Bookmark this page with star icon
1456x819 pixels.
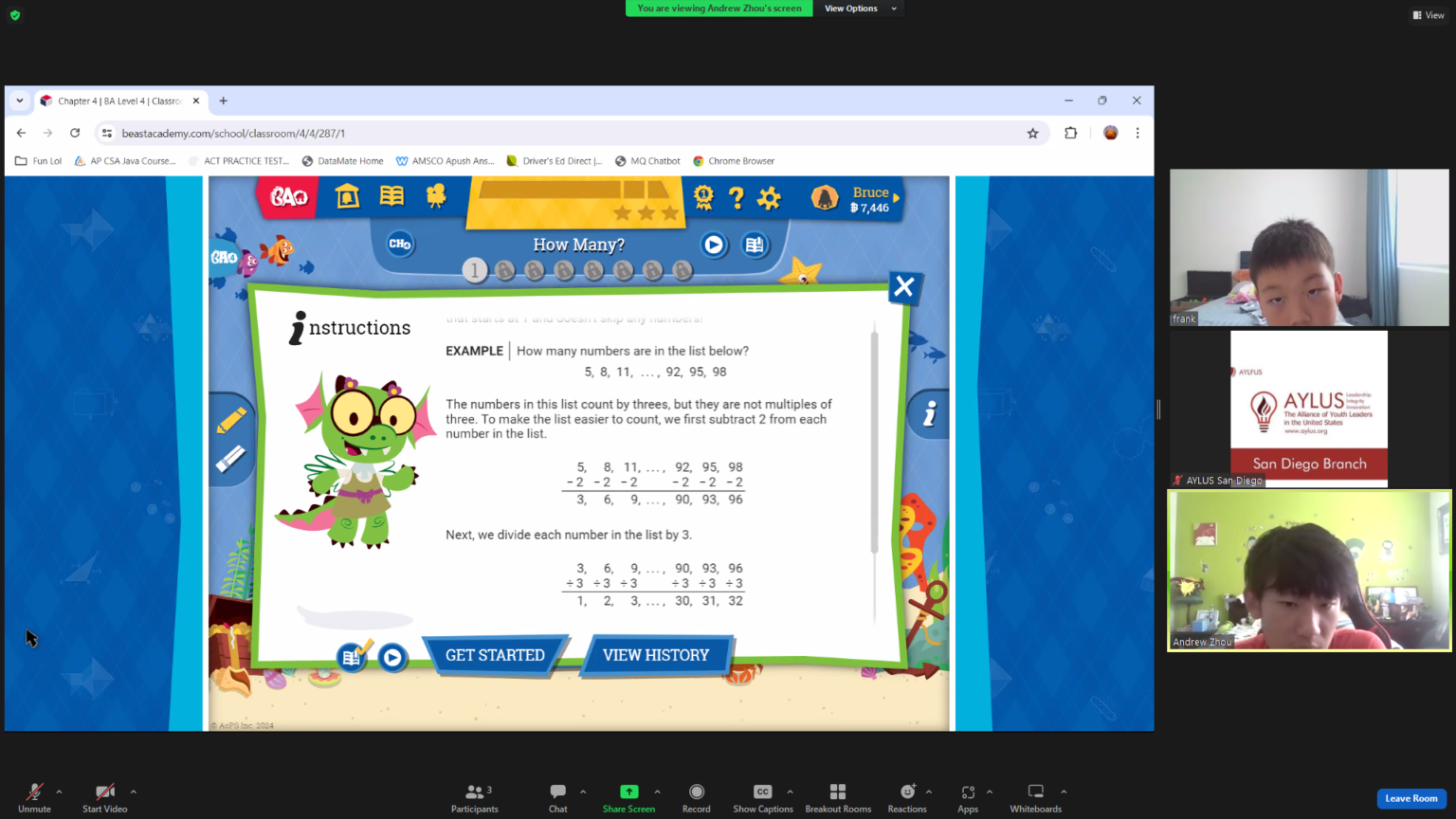[x=1033, y=134]
